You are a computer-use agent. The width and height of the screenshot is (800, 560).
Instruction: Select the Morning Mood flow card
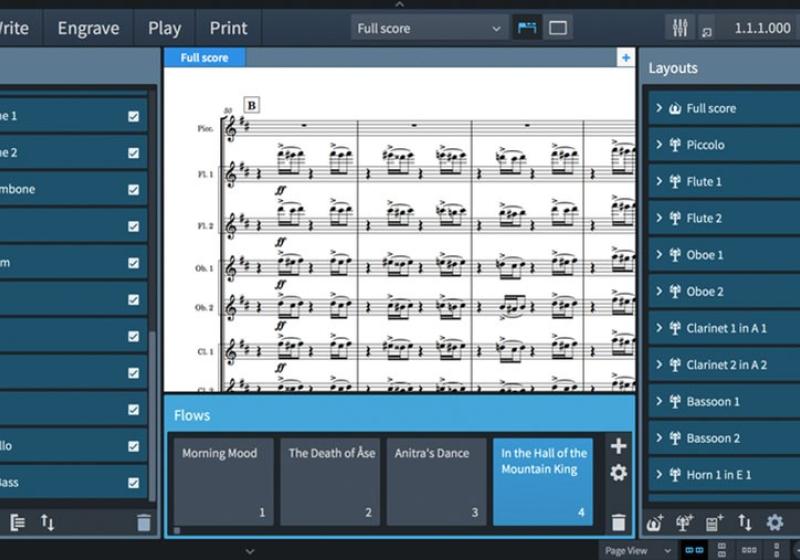223,481
